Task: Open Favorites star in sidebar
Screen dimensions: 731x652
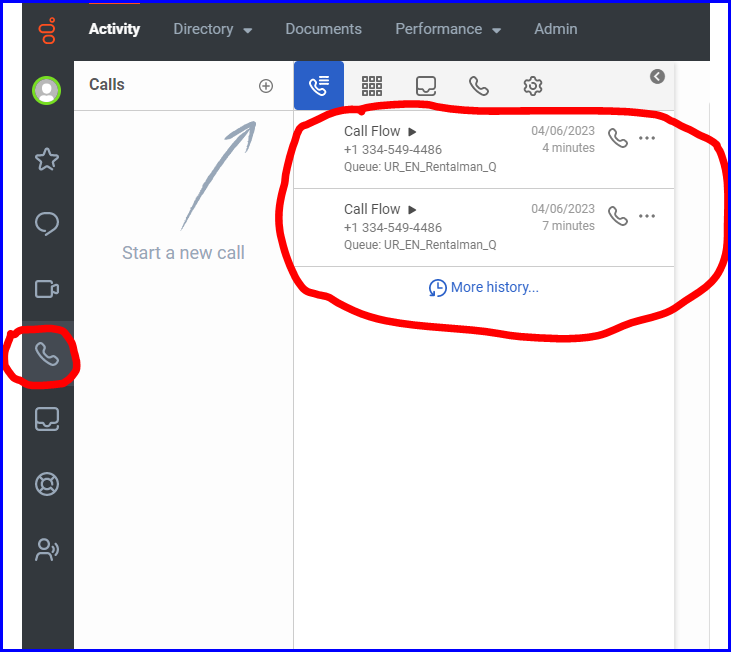Action: click(x=47, y=159)
